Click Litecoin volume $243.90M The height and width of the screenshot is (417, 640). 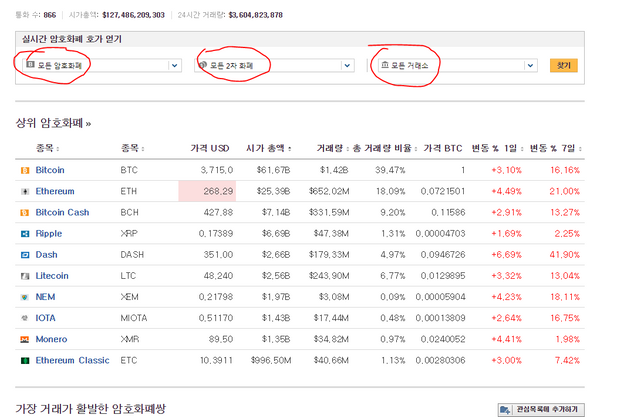click(329, 276)
